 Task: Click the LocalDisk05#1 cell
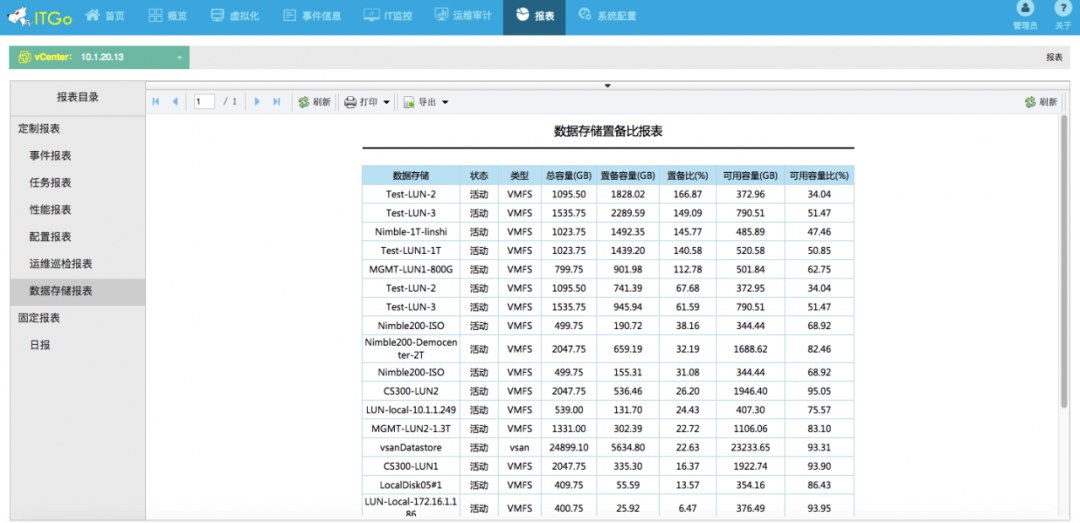point(411,485)
